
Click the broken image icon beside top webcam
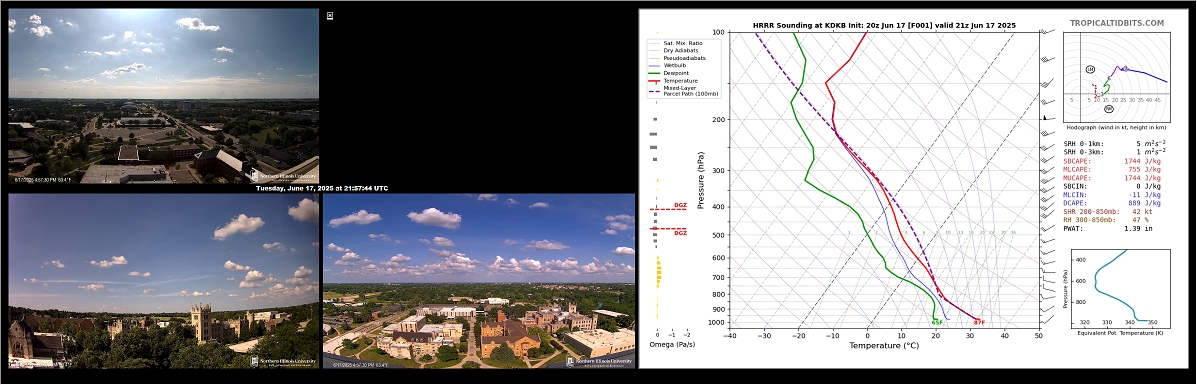pyautogui.click(x=330, y=15)
